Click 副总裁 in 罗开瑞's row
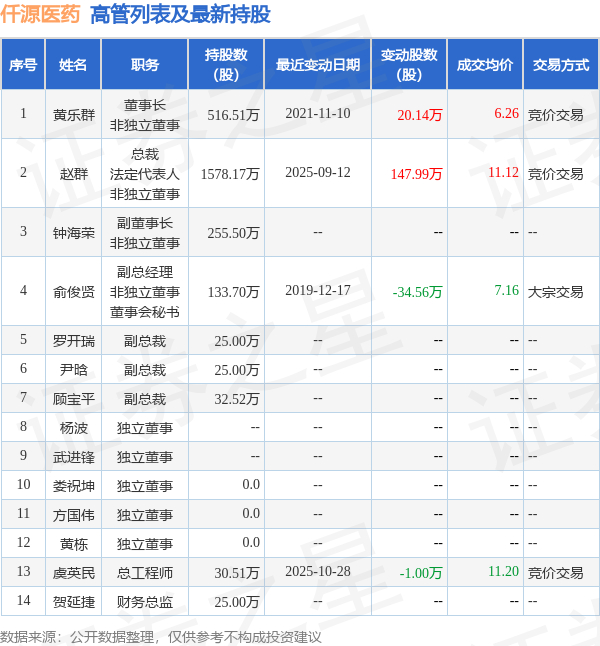Viewport: 600px width, 646px height. (x=145, y=341)
